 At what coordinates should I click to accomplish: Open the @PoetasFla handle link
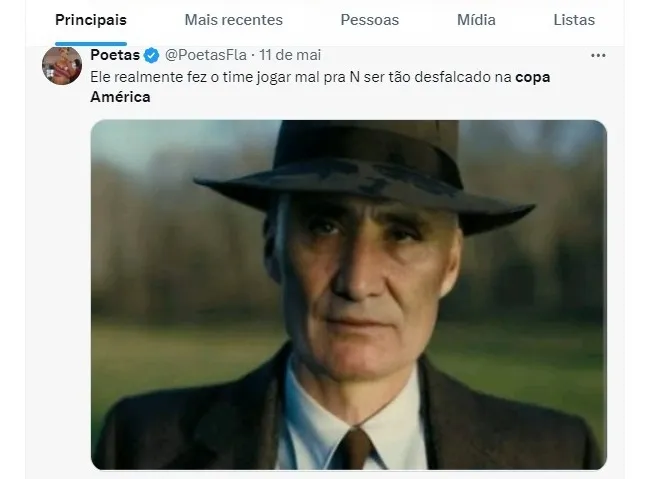point(206,55)
